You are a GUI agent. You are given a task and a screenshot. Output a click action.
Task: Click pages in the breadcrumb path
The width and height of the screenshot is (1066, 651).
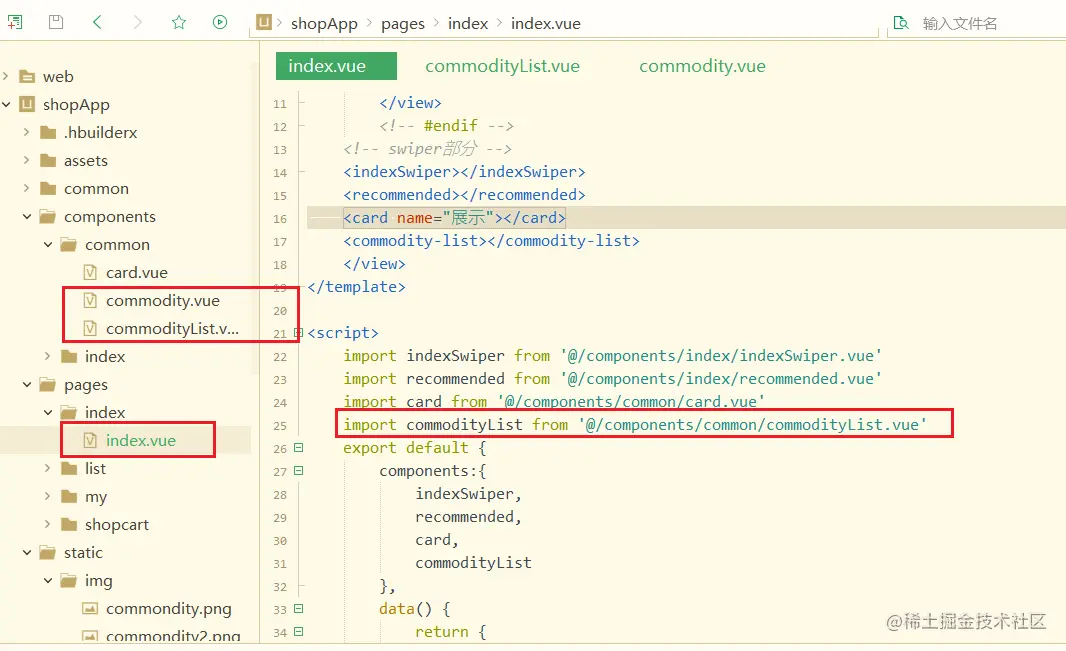(402, 24)
